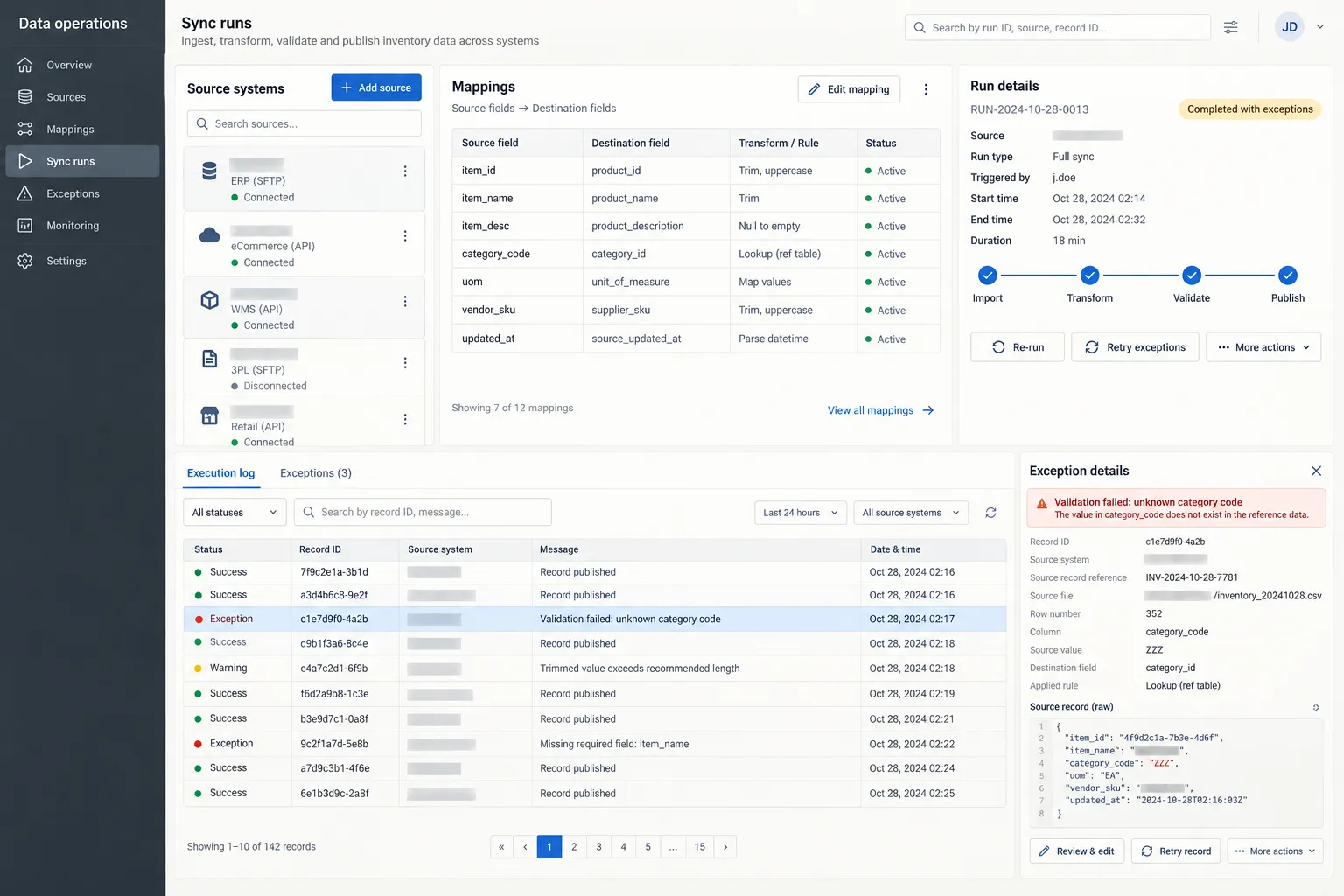The image size is (1344, 896).
Task: Focus the Search sources field
Action: click(304, 123)
